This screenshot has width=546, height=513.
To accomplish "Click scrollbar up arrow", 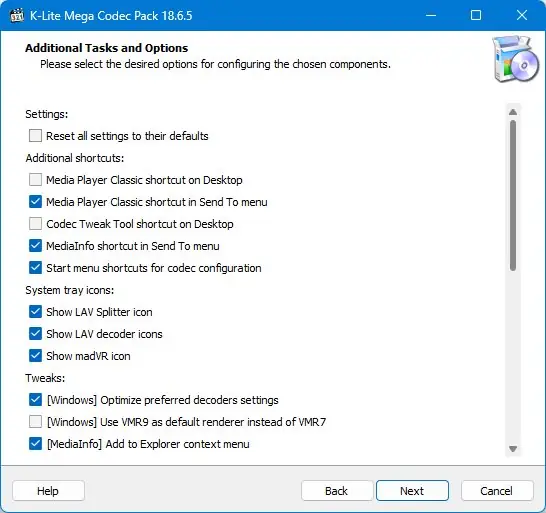I will [513, 112].
